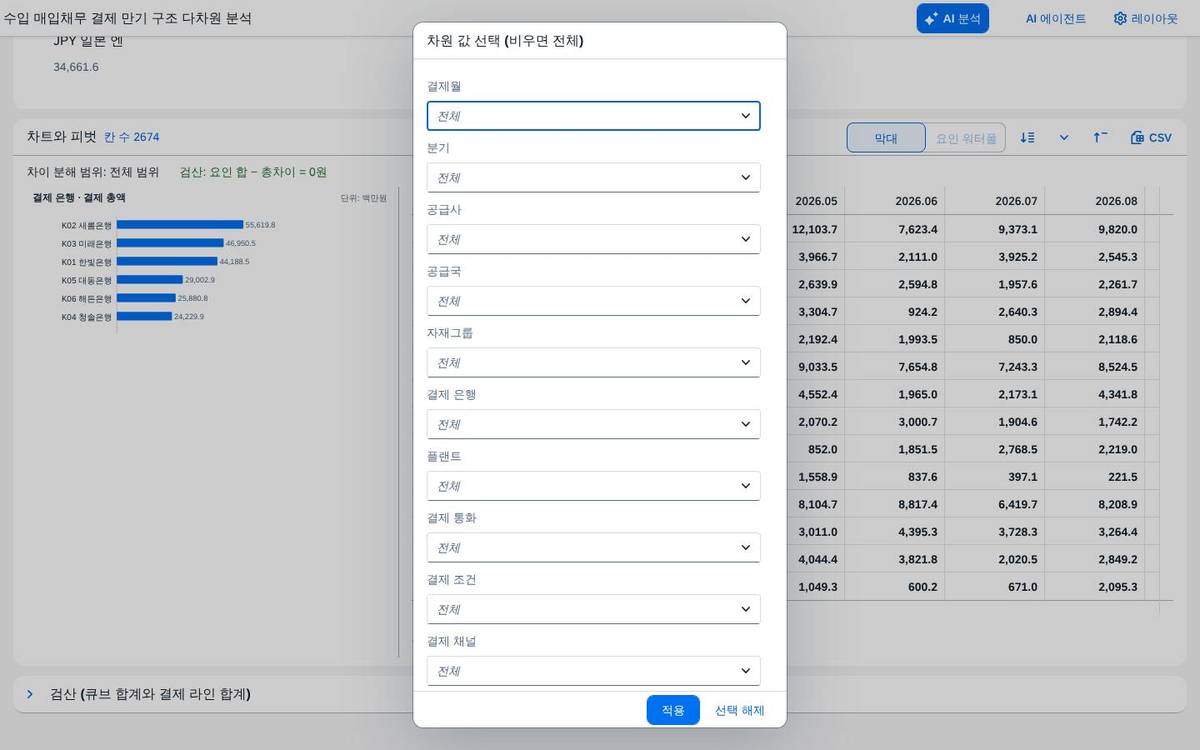Switch to 요인 워터폴 chart view
The image size is (1200, 750).
[966, 138]
